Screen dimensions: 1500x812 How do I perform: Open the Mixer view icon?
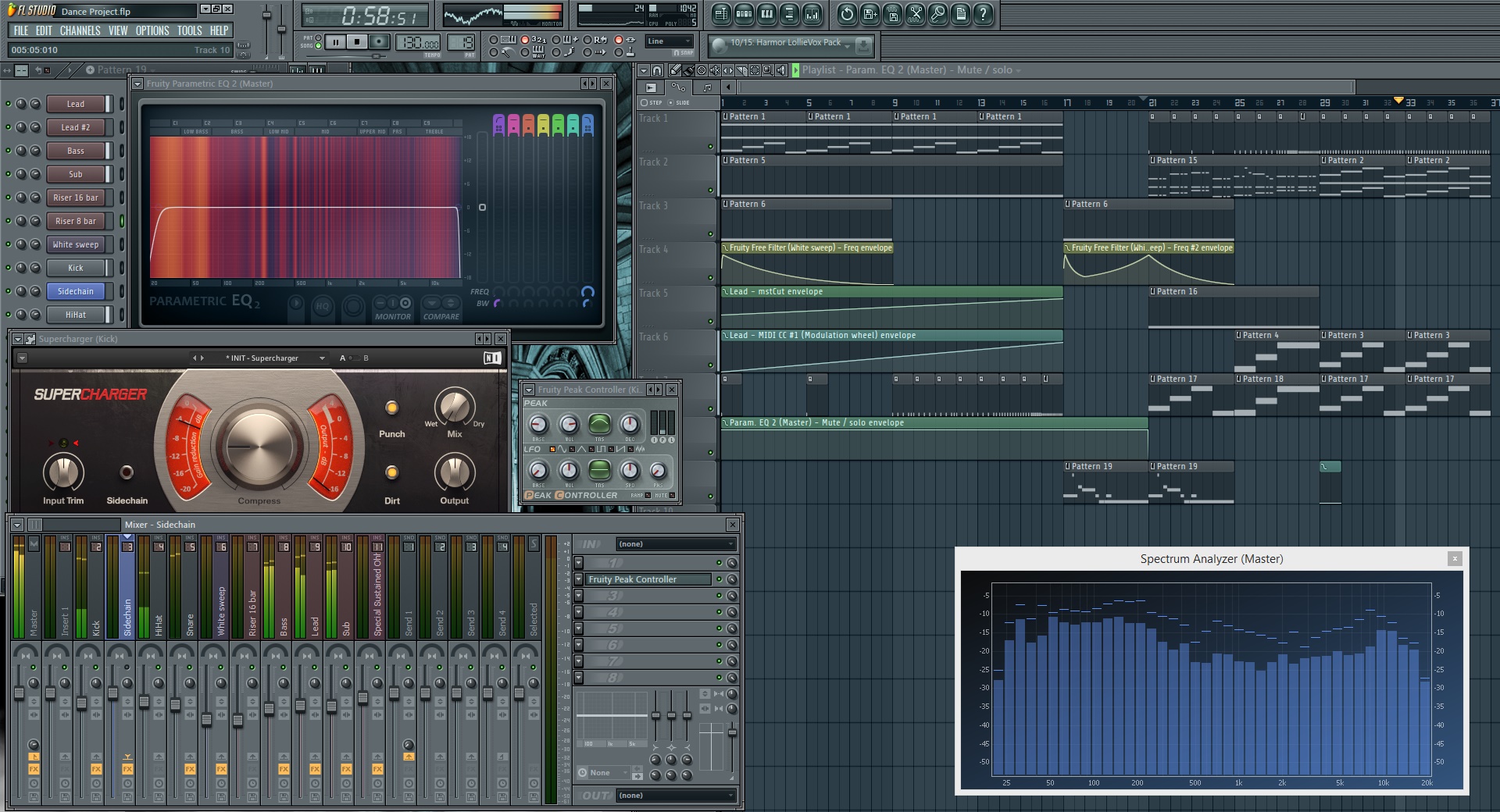812,14
